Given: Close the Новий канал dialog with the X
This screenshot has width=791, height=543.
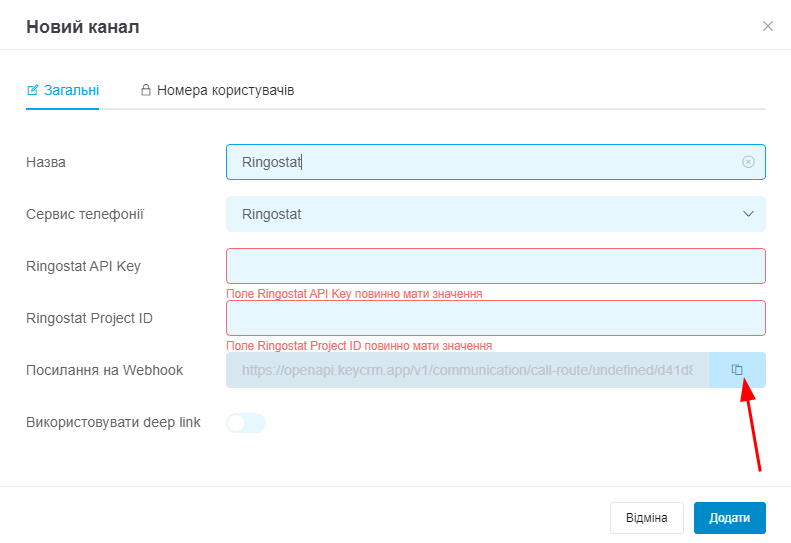Looking at the screenshot, I should tap(768, 26).
